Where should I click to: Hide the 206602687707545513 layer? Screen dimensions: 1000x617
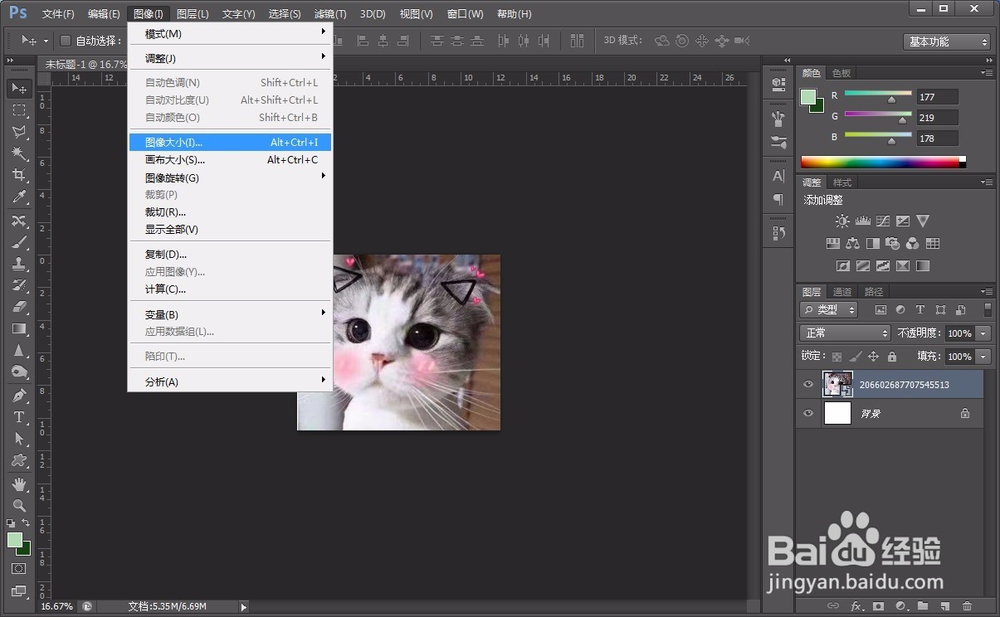(808, 384)
